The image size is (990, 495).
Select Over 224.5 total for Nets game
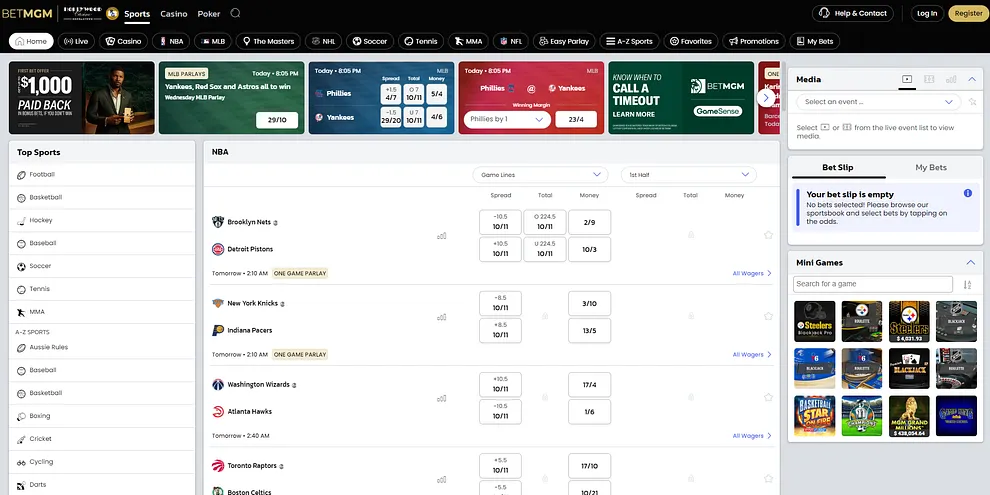tap(544, 222)
